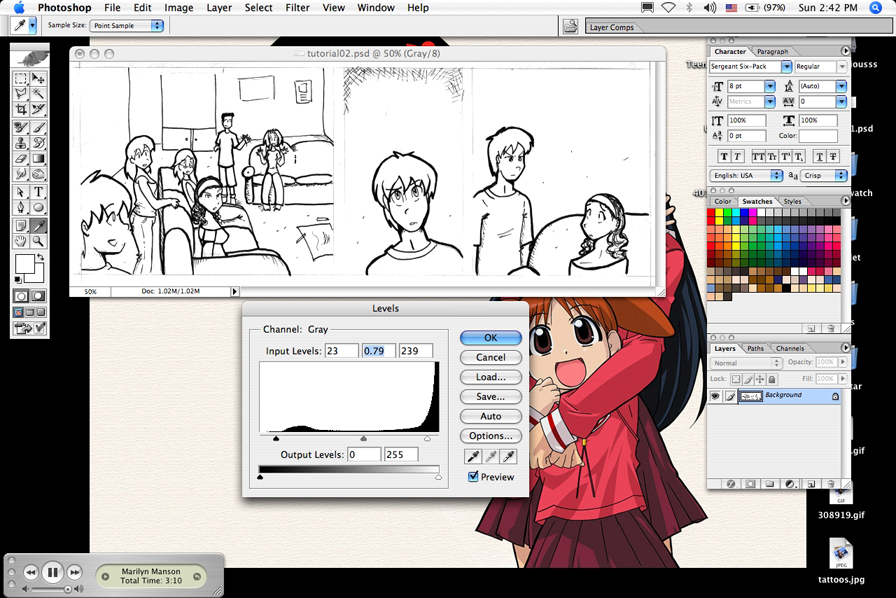The width and height of the screenshot is (896, 598).
Task: Toggle Faux Italic in Character panel
Action: pos(737,157)
